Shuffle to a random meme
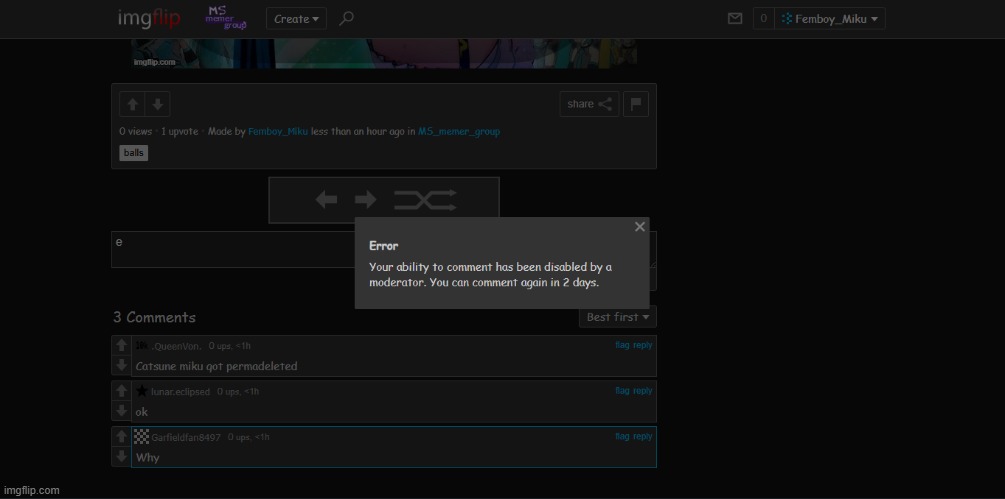 tap(425, 200)
